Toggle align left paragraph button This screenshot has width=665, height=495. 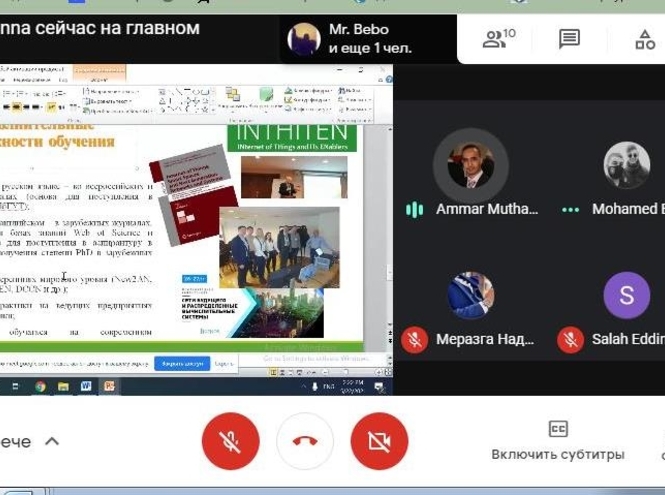point(6,107)
